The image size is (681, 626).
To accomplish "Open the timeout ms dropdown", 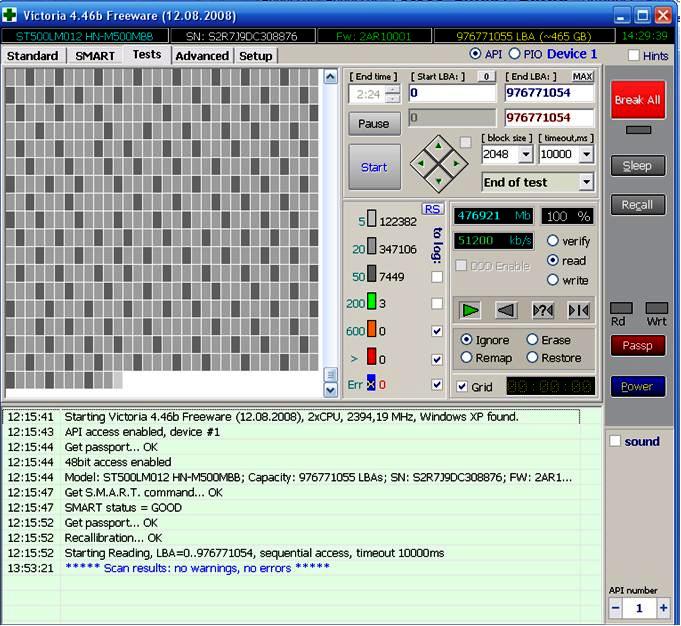I will click(x=586, y=154).
